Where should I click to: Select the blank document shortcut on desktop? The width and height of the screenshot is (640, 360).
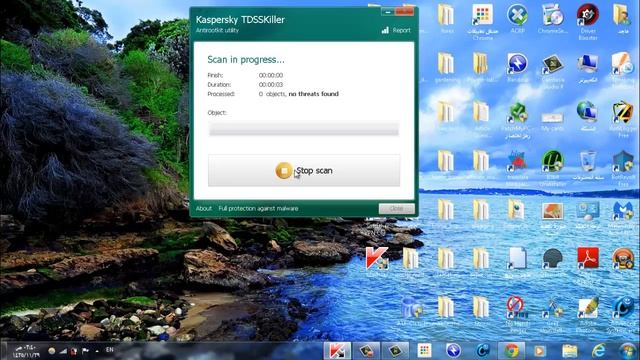click(517, 258)
